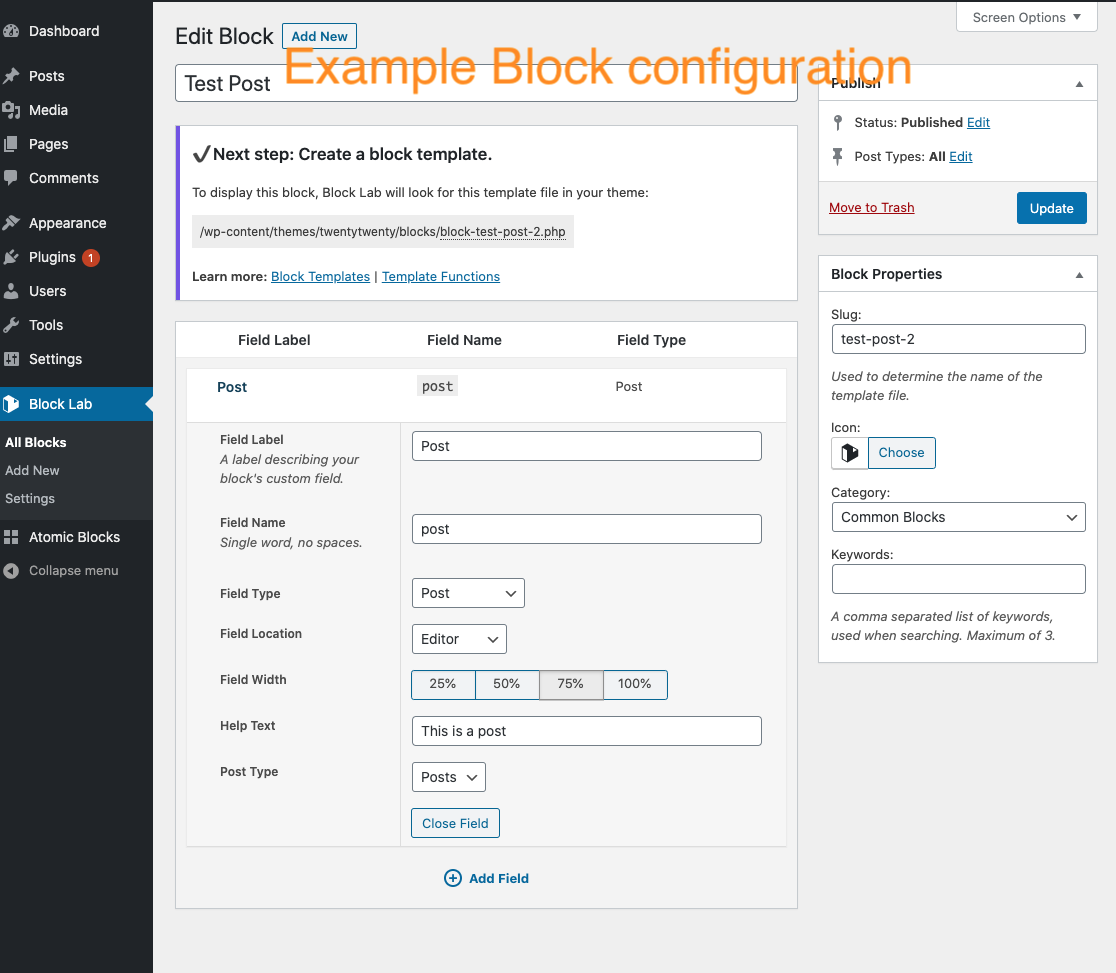Open the Category dropdown showing Common Blocks

tap(957, 517)
